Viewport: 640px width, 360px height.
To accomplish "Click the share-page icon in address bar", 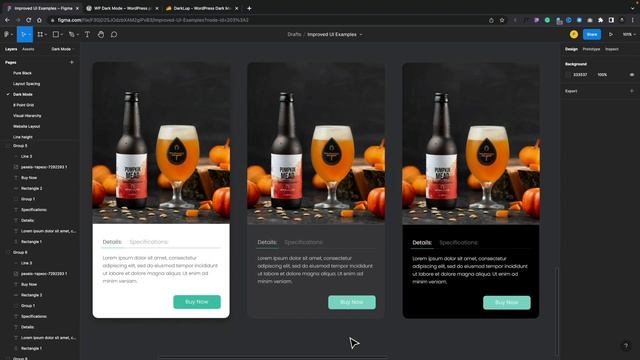I will click(x=491, y=20).
